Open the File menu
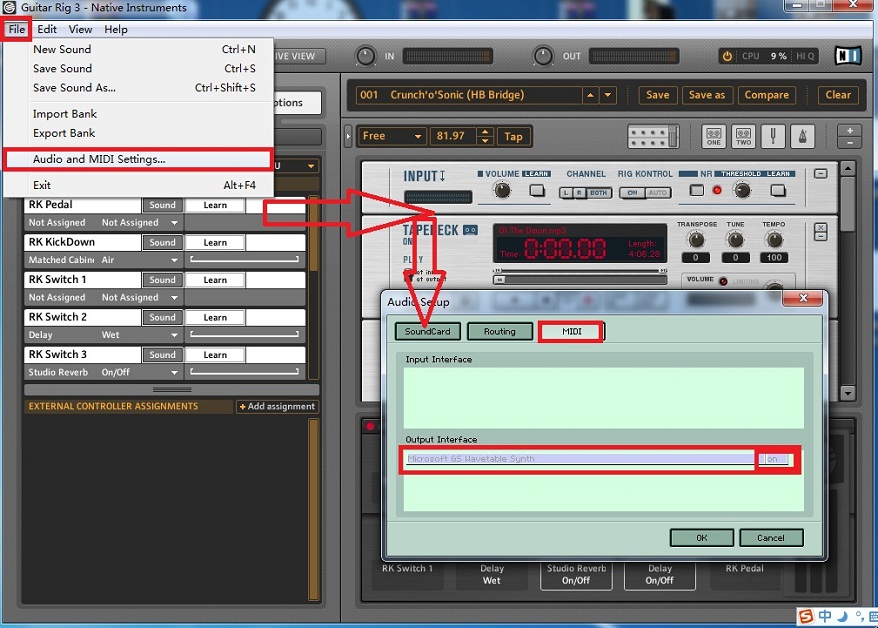 coord(17,29)
